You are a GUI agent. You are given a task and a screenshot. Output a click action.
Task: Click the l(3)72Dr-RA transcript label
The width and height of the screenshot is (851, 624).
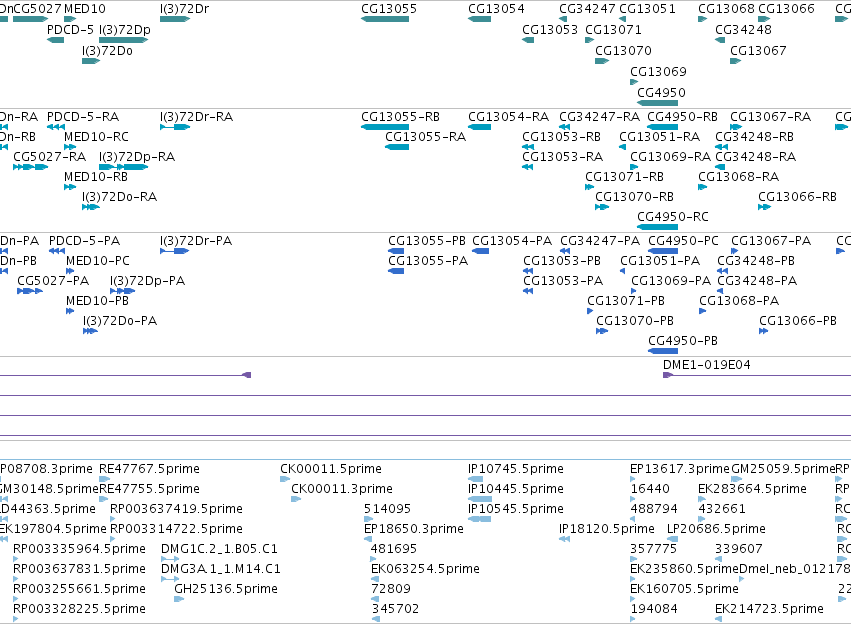(196, 117)
